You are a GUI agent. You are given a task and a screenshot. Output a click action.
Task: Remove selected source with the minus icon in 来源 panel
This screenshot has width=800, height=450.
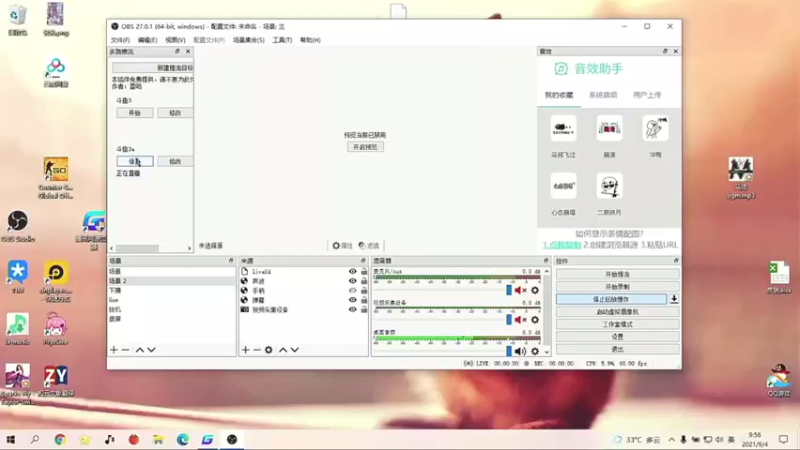[x=257, y=350]
